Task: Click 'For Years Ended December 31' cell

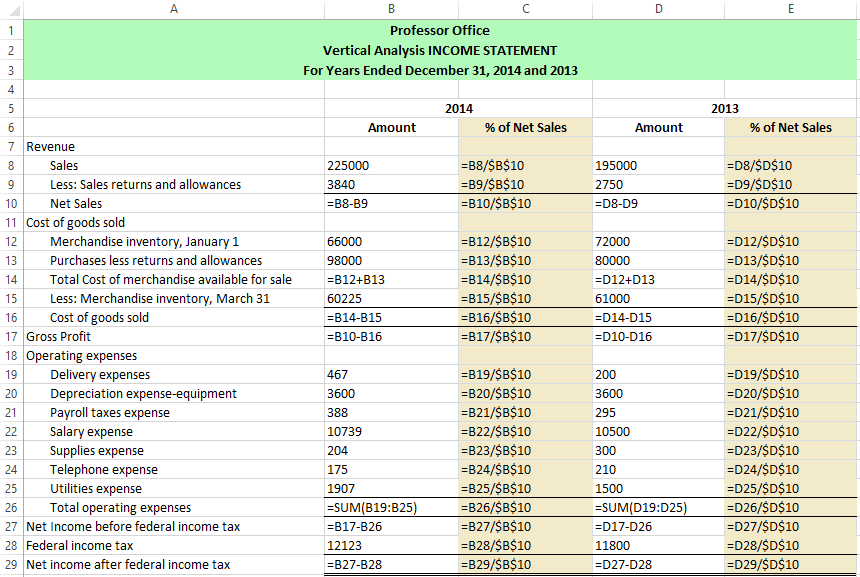Action: click(440, 70)
